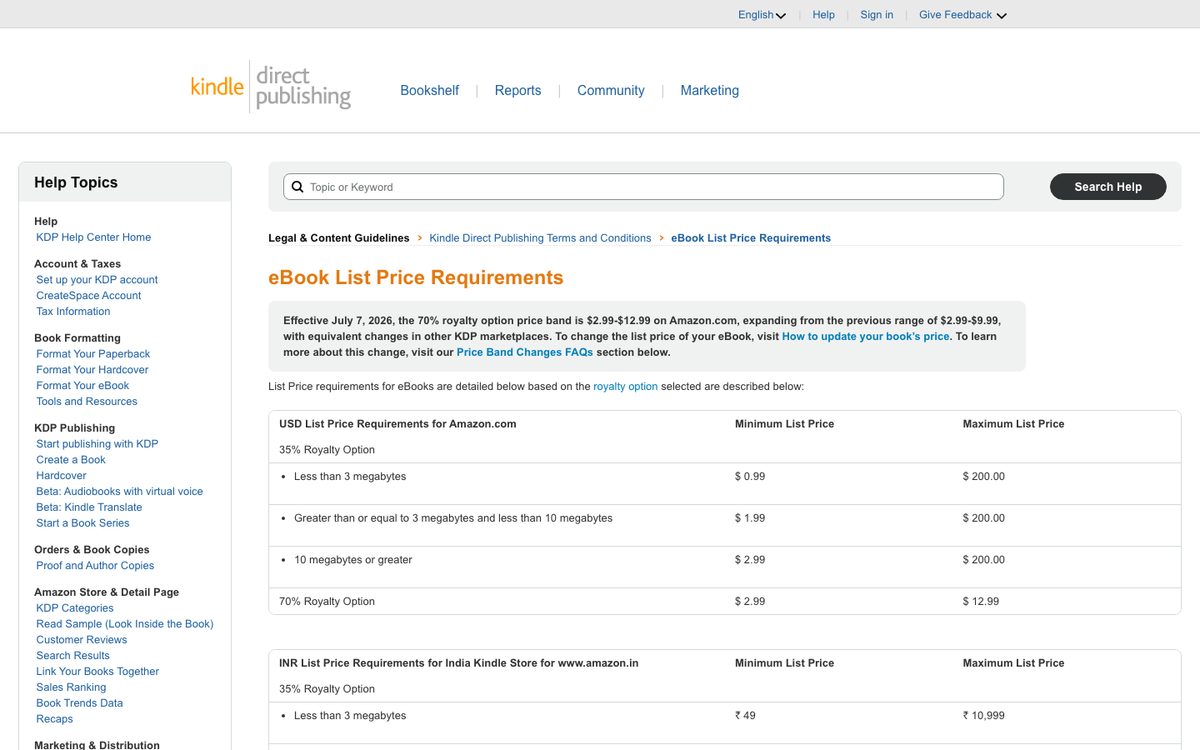Click 'INR List Price Requirements for India Kindle Store' header

459,663
